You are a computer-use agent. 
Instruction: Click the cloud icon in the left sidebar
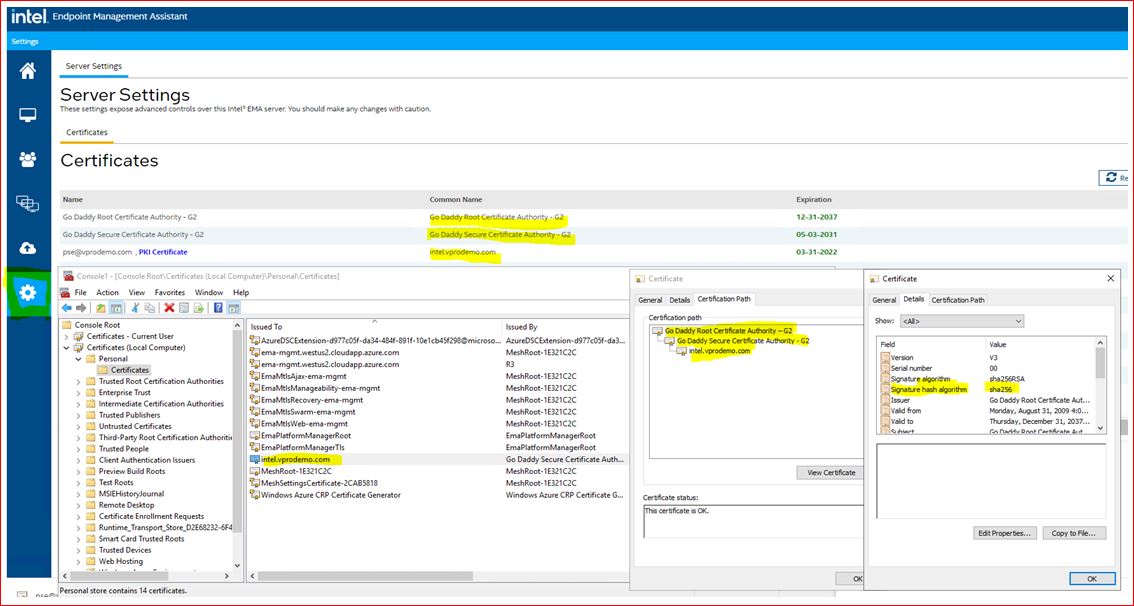[27, 250]
